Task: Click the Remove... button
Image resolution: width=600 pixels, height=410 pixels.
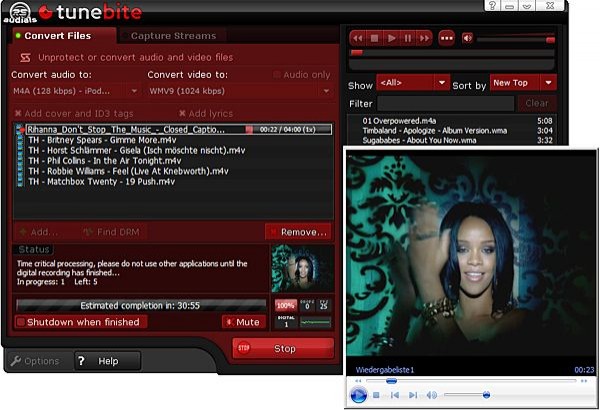Action: point(298,232)
